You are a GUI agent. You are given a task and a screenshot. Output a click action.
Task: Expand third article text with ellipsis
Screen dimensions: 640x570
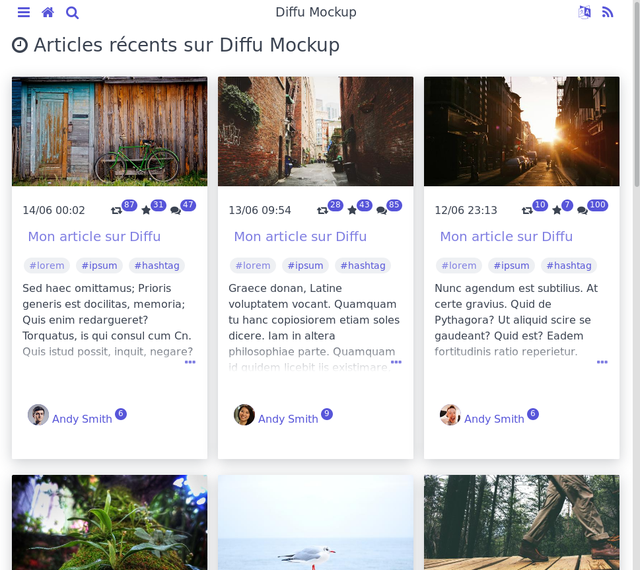(x=602, y=362)
